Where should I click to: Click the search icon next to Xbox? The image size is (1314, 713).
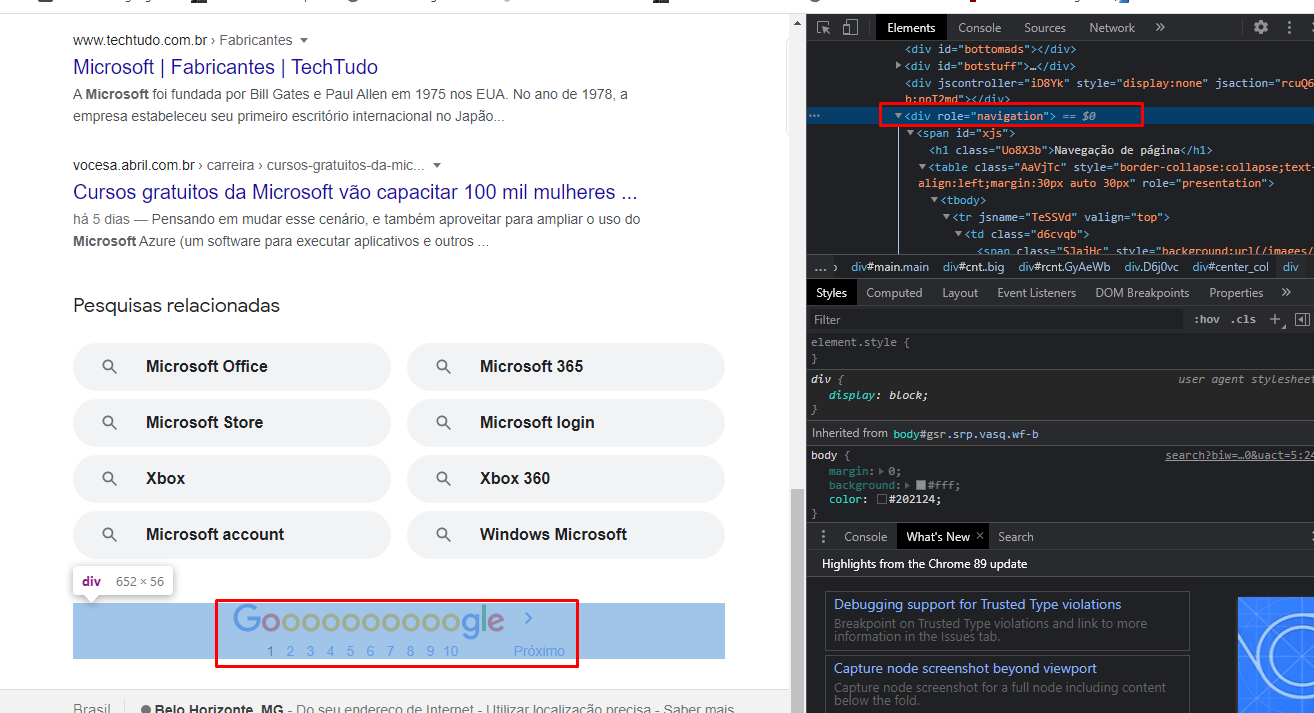(x=110, y=479)
